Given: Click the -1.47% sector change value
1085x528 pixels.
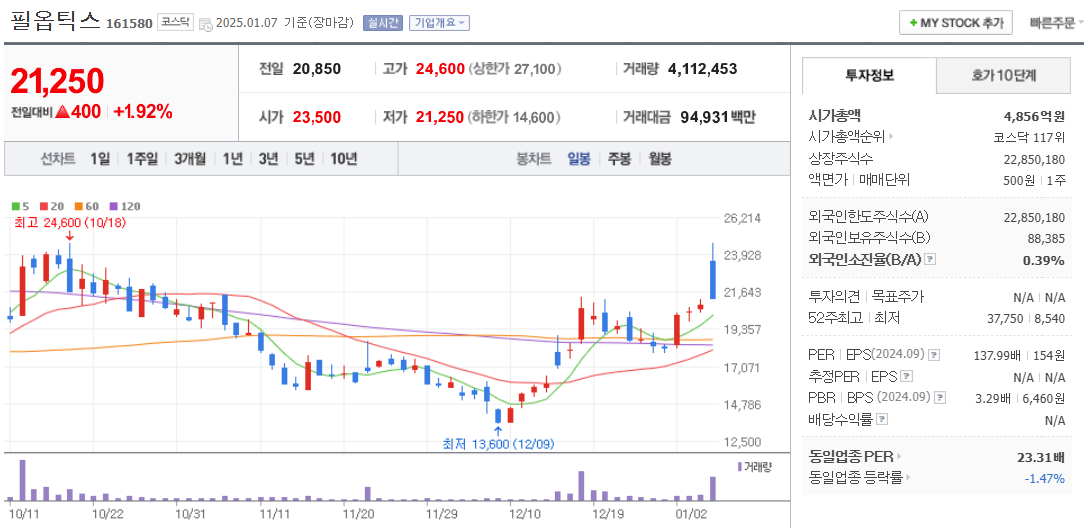Looking at the screenshot, I should tap(1044, 477).
